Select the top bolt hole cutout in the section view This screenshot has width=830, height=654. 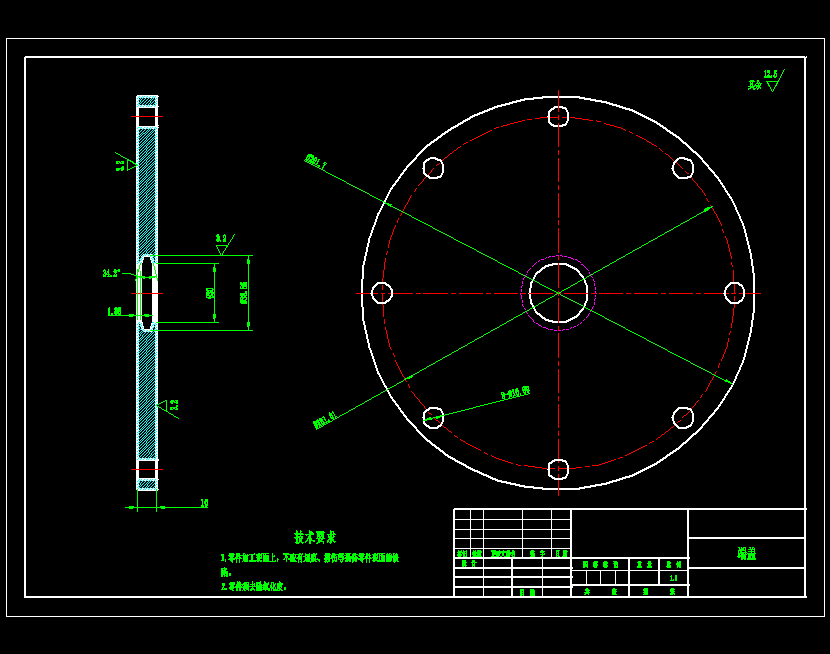147,116
